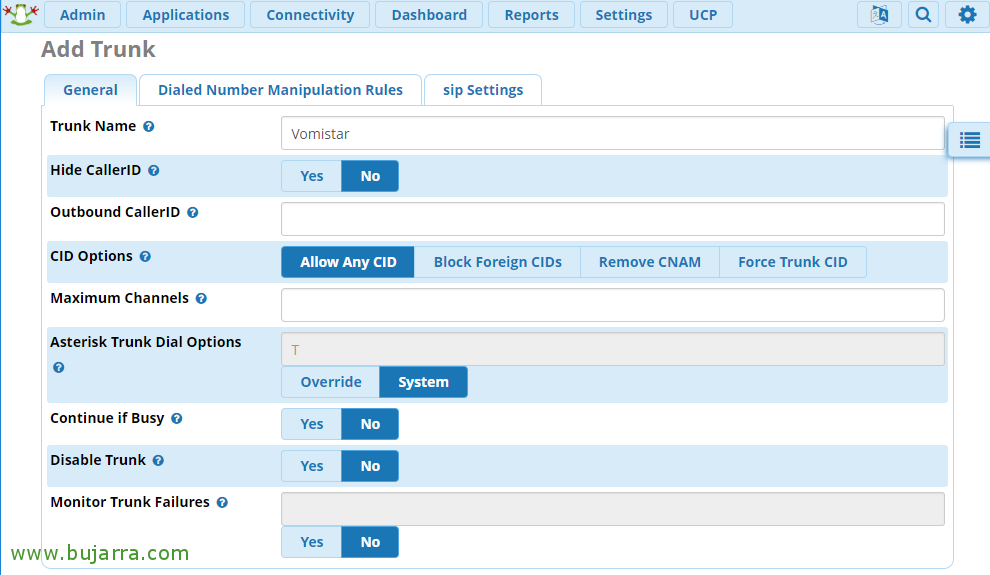Set Continue if Busy to Yes

click(x=312, y=424)
